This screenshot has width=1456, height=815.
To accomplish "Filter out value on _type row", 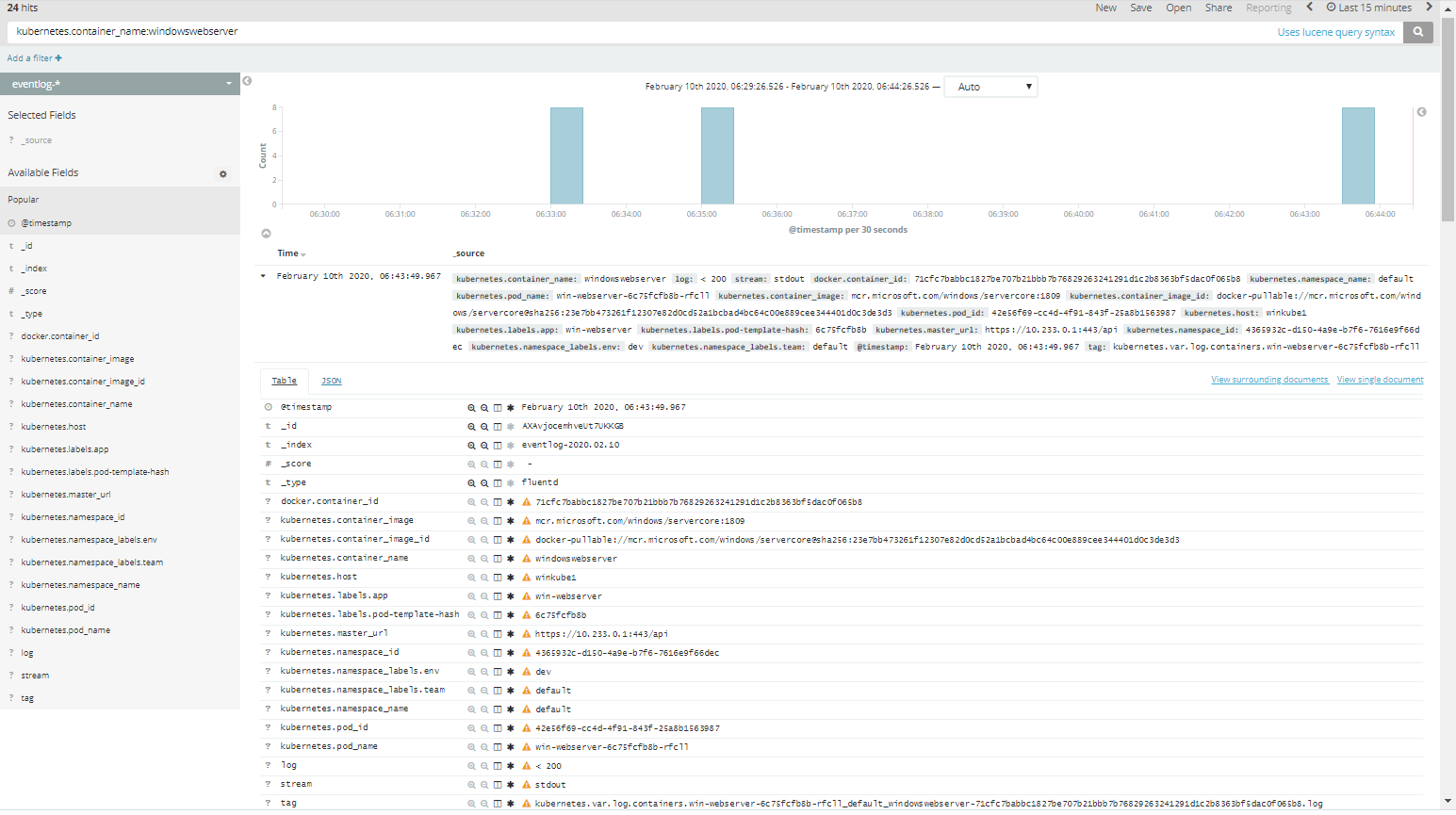I will (x=484, y=483).
